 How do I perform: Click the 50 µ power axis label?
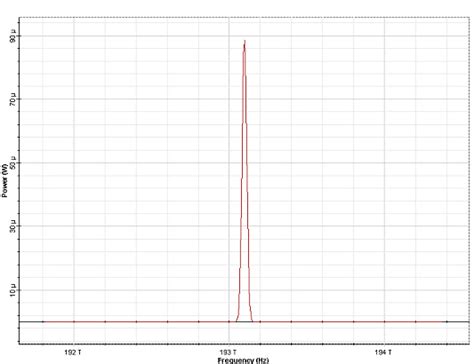tap(13, 162)
